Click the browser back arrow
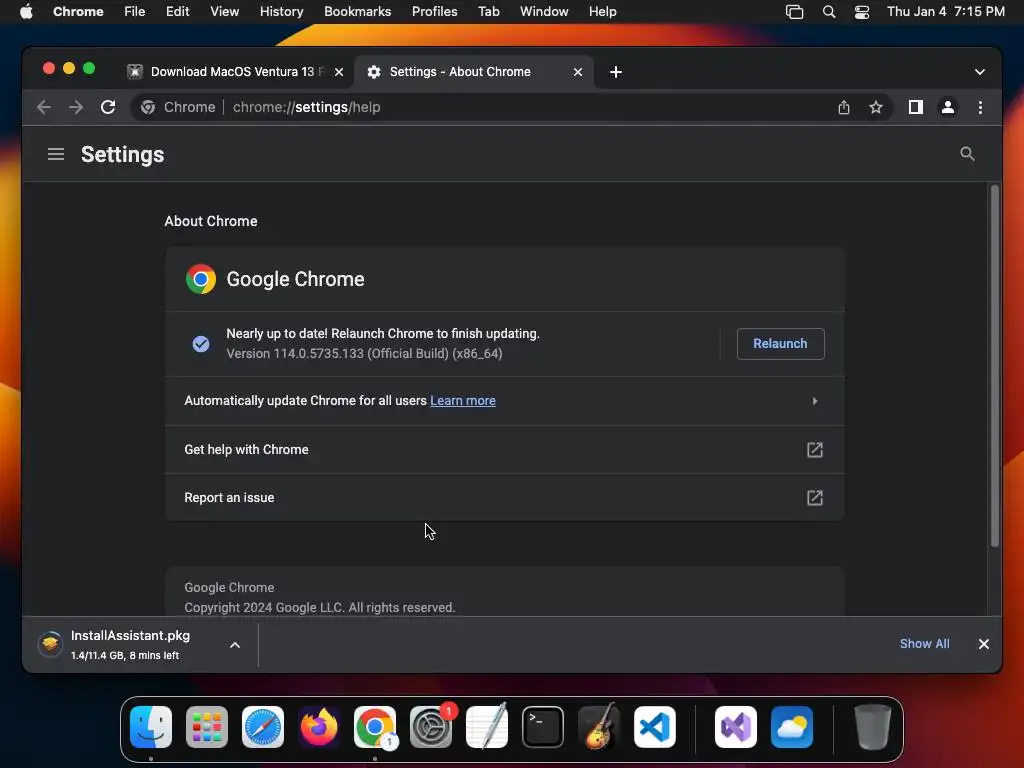The height and width of the screenshot is (768, 1024). click(44, 107)
